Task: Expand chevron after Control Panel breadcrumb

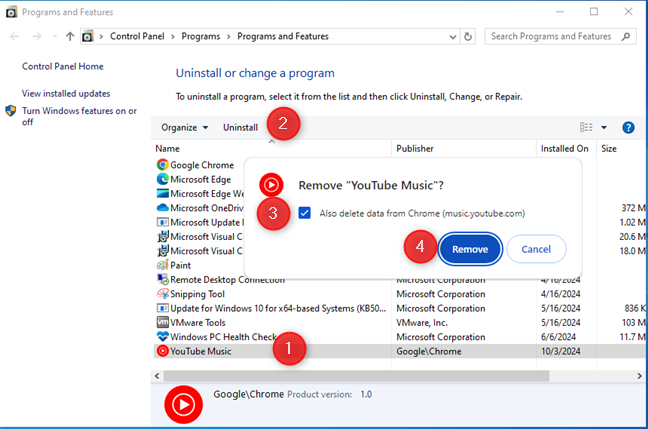Action: click(x=173, y=37)
